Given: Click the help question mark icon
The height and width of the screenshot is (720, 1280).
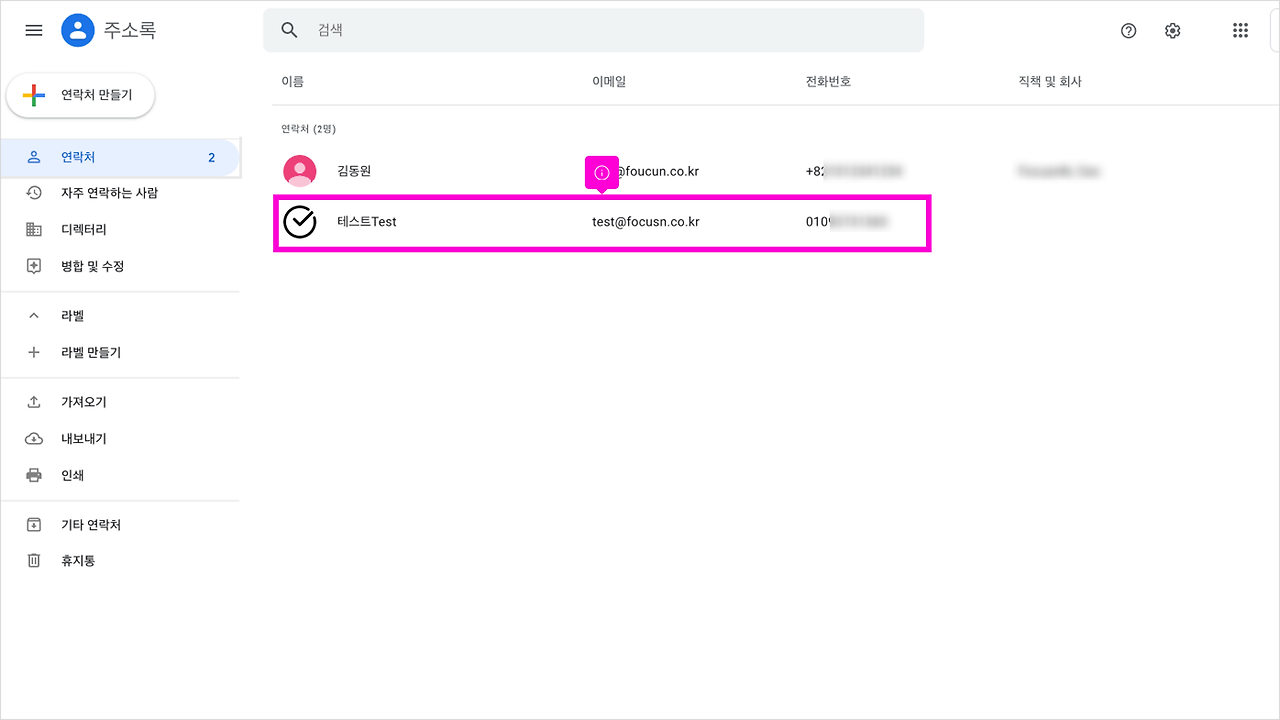Looking at the screenshot, I should pyautogui.click(x=1128, y=30).
